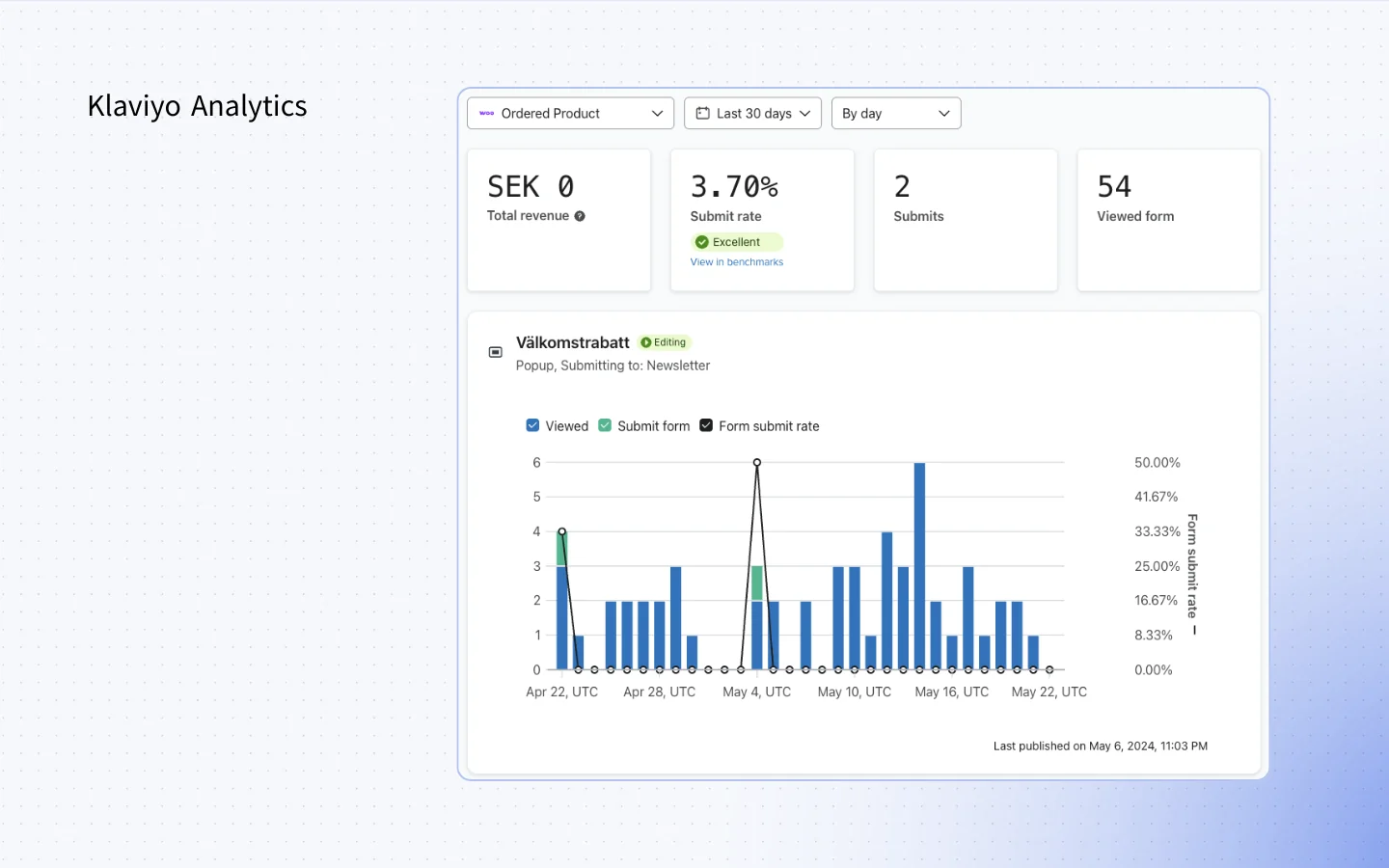The height and width of the screenshot is (868, 1389).
Task: Click the SEK 0 Total revenue card
Action: coord(559,220)
